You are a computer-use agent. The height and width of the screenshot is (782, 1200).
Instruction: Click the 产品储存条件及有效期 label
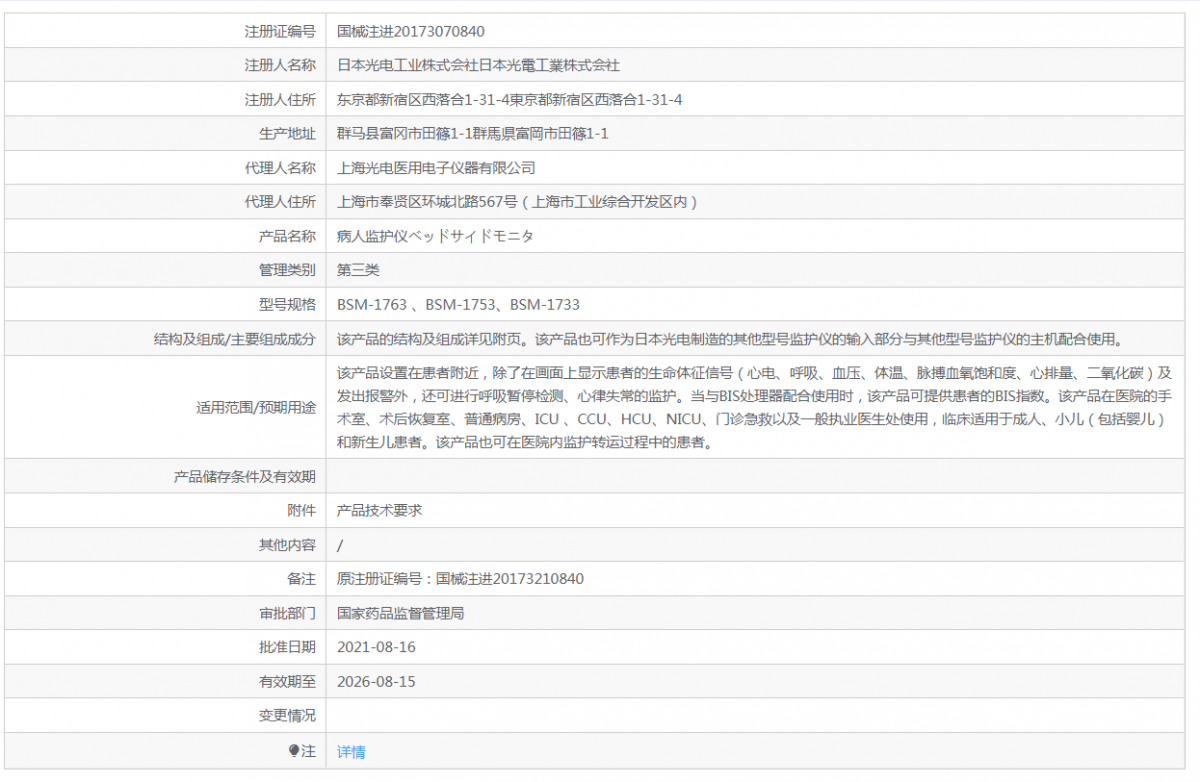[x=245, y=477]
